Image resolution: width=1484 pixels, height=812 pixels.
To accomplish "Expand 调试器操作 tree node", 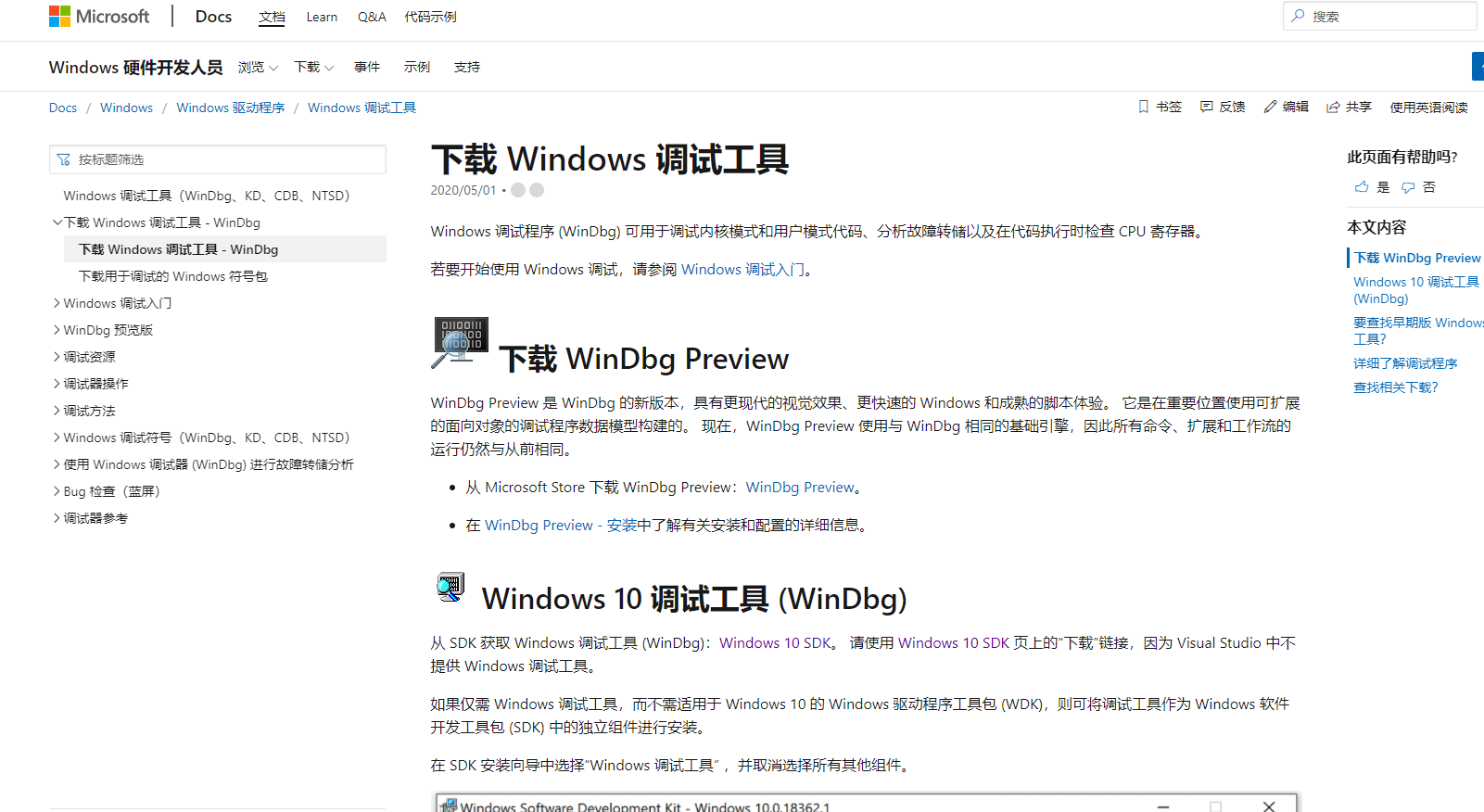I will tap(57, 384).
